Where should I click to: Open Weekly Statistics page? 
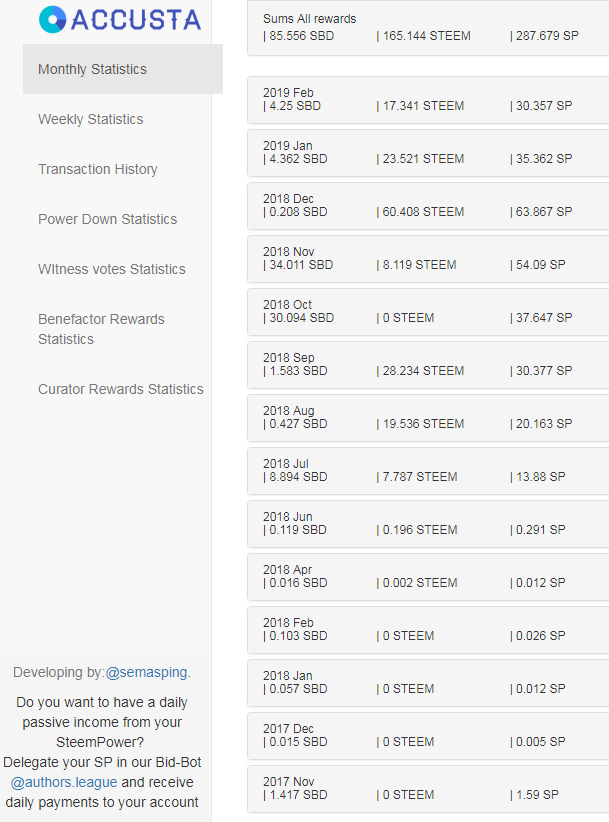tap(91, 120)
